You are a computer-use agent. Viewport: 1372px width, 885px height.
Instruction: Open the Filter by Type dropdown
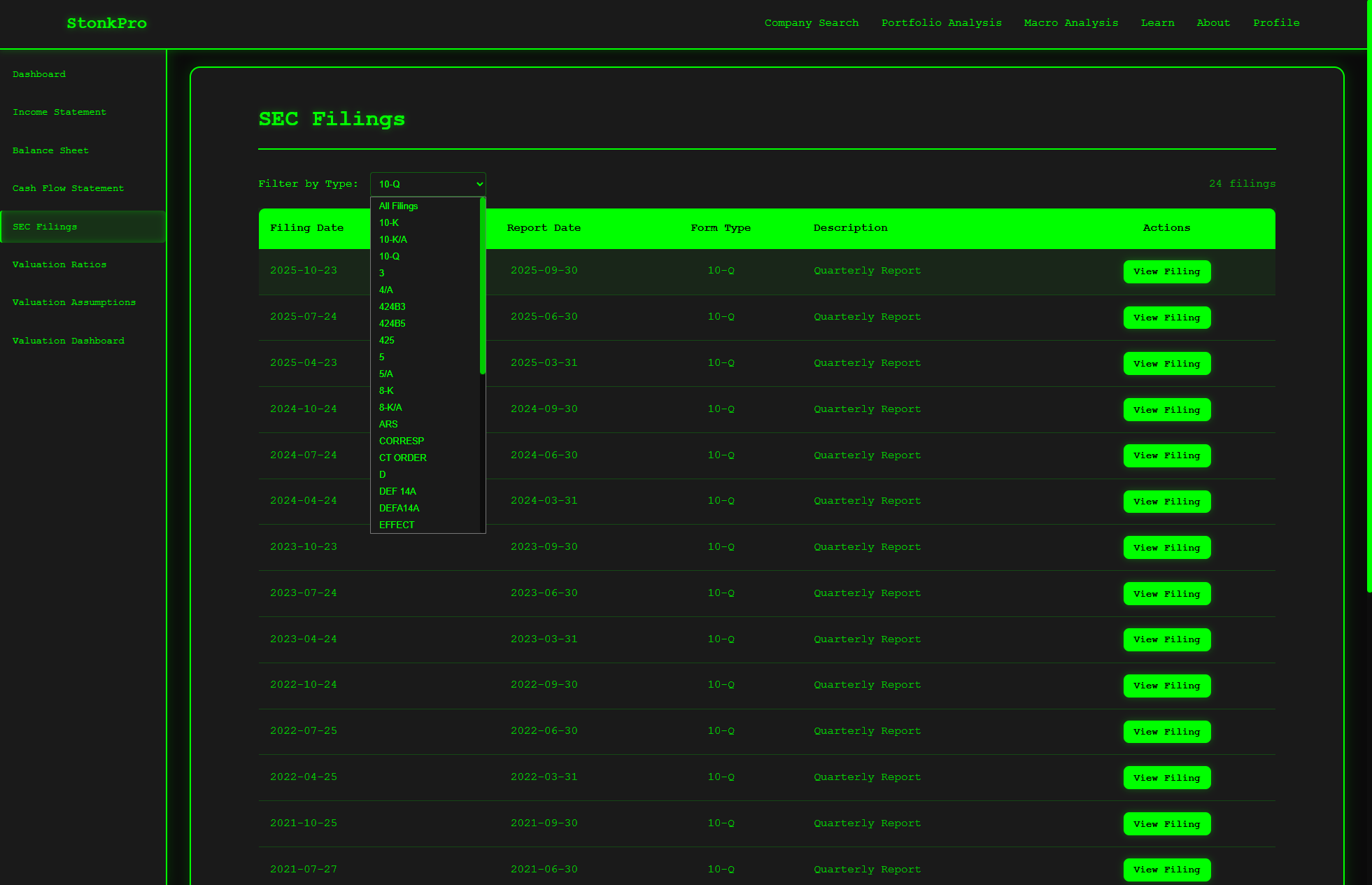coord(427,184)
